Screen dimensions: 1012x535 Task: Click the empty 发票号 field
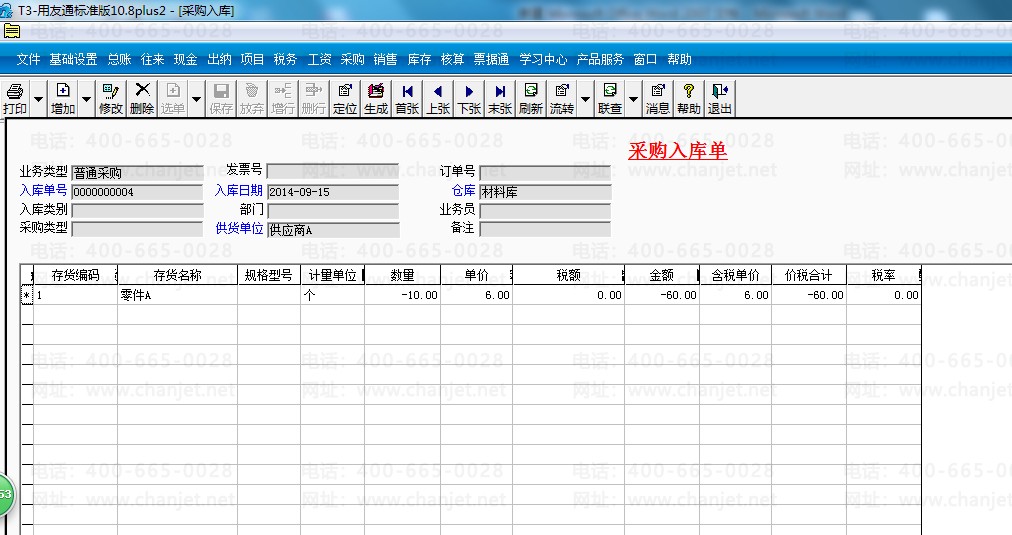[x=333, y=171]
